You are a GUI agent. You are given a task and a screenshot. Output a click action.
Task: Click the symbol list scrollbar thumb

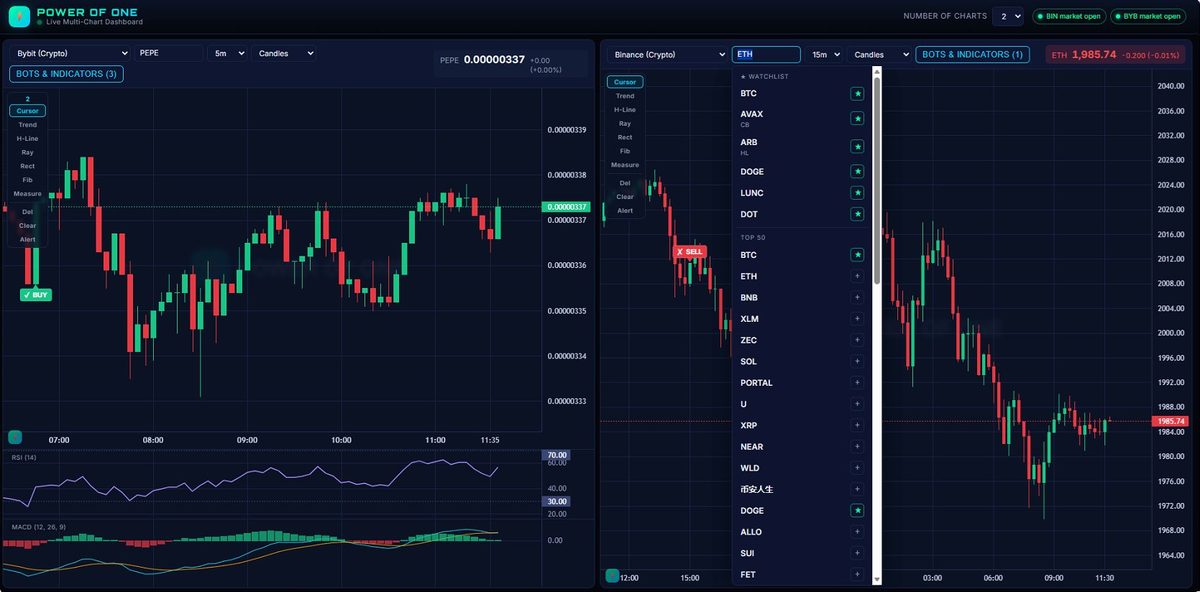click(x=877, y=179)
